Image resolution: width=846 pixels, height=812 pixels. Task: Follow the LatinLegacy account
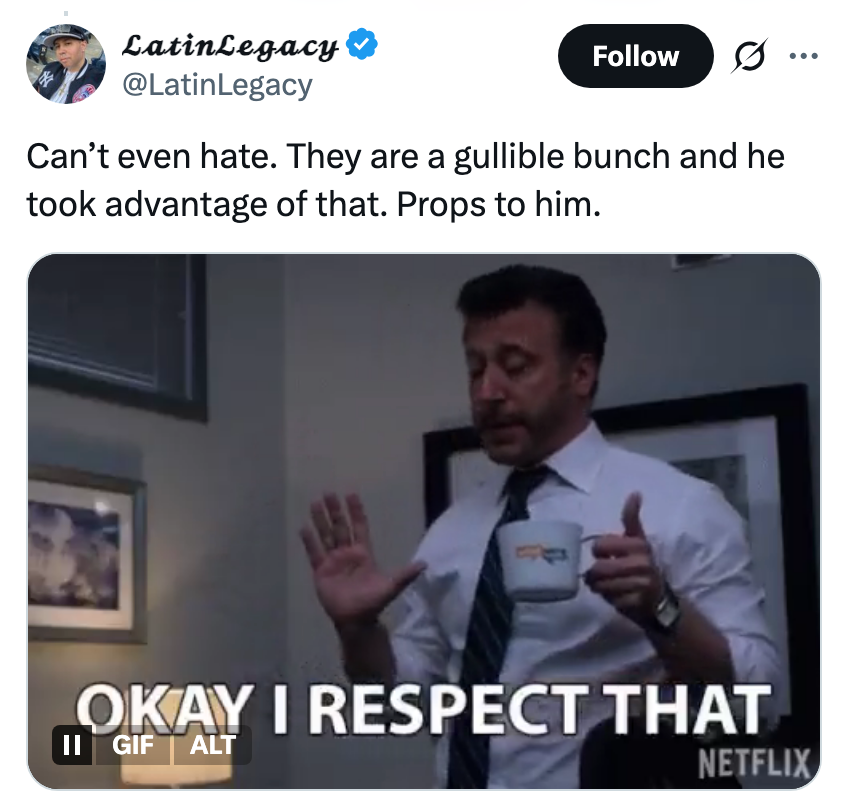(636, 56)
